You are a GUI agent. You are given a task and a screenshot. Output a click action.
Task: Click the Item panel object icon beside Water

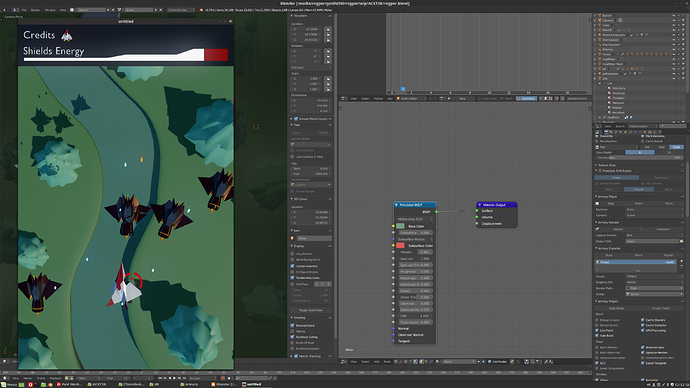click(293, 238)
